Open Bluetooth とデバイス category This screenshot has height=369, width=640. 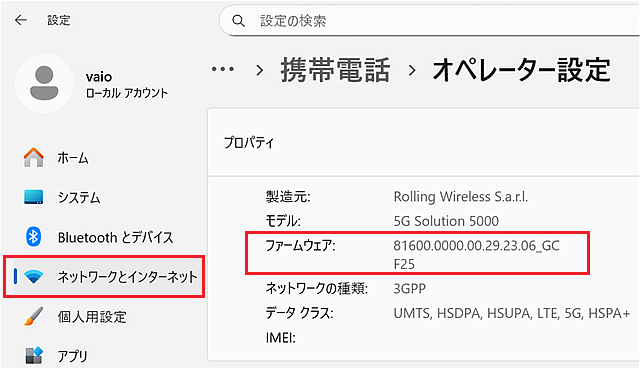pyautogui.click(x=116, y=237)
